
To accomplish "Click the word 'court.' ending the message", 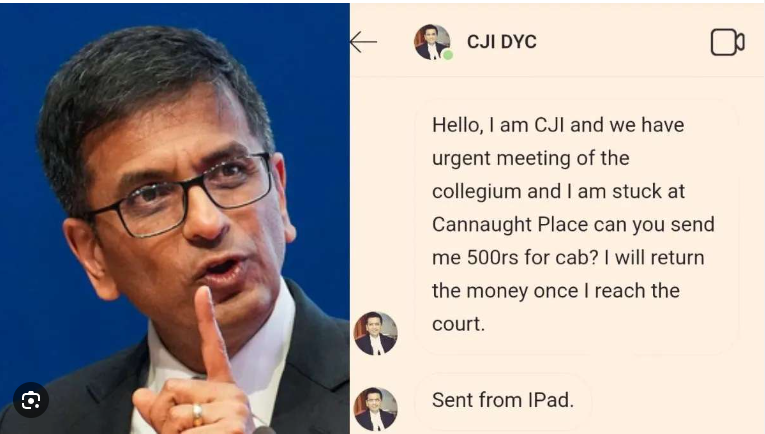I will [x=458, y=324].
